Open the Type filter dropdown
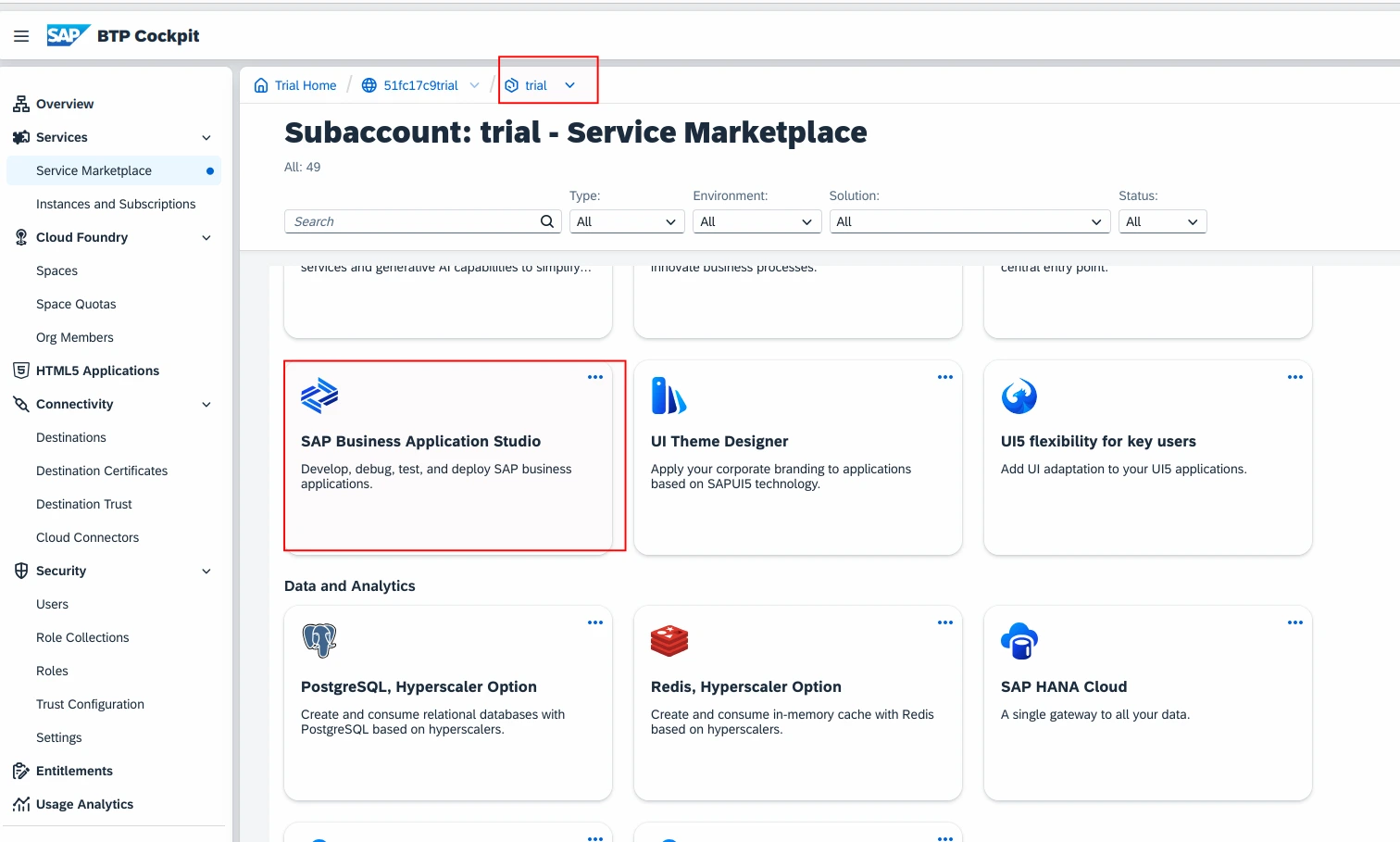This screenshot has width=1400, height=842. point(627,221)
